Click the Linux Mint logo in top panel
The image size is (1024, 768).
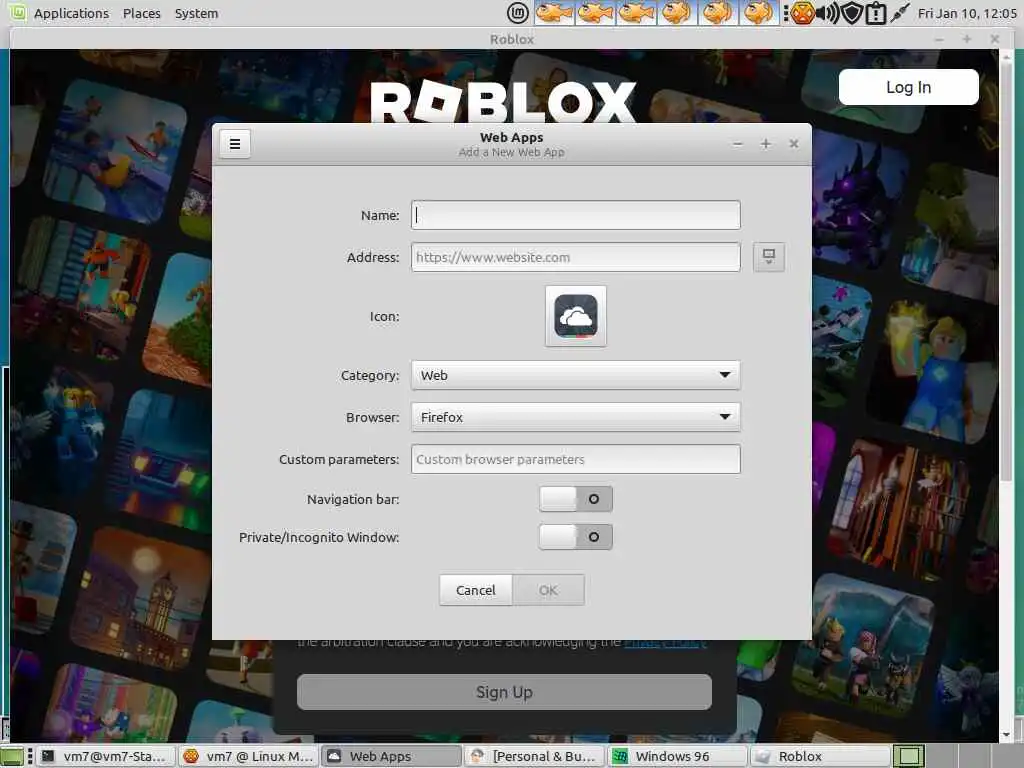pos(518,13)
